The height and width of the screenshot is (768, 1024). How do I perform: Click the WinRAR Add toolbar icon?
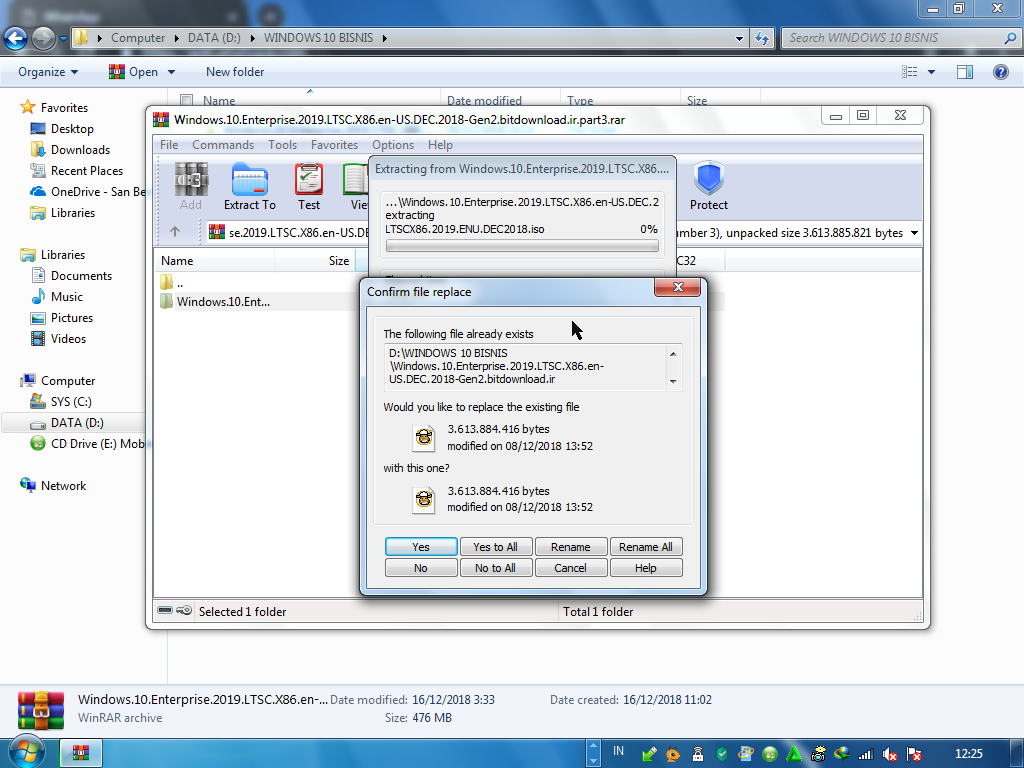pyautogui.click(x=191, y=186)
